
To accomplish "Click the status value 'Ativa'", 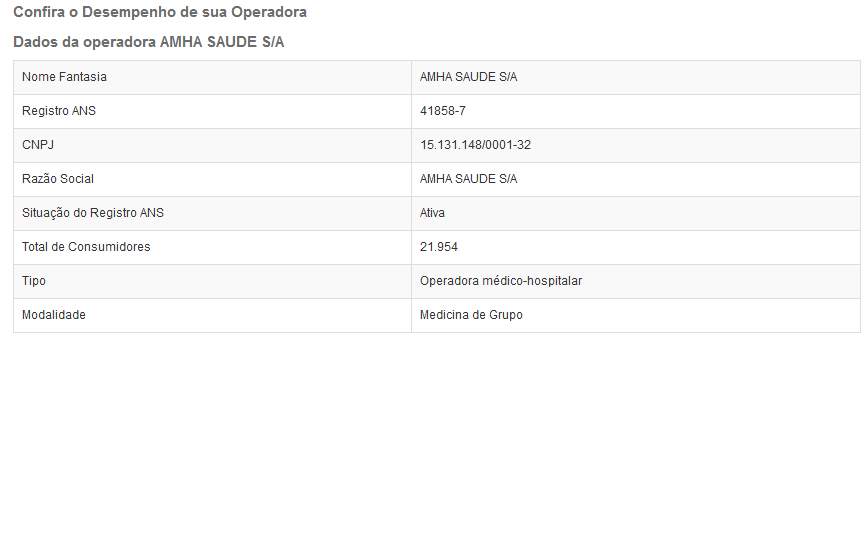I will click(432, 213).
